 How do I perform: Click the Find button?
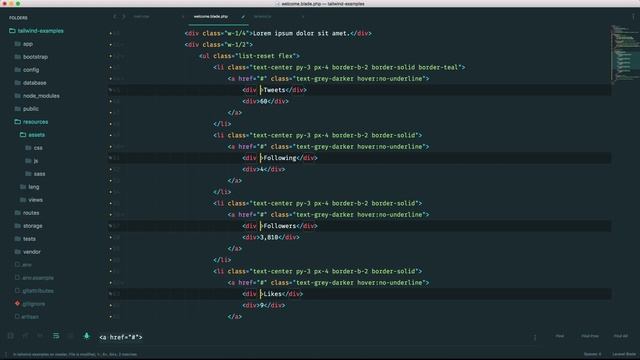pos(560,336)
